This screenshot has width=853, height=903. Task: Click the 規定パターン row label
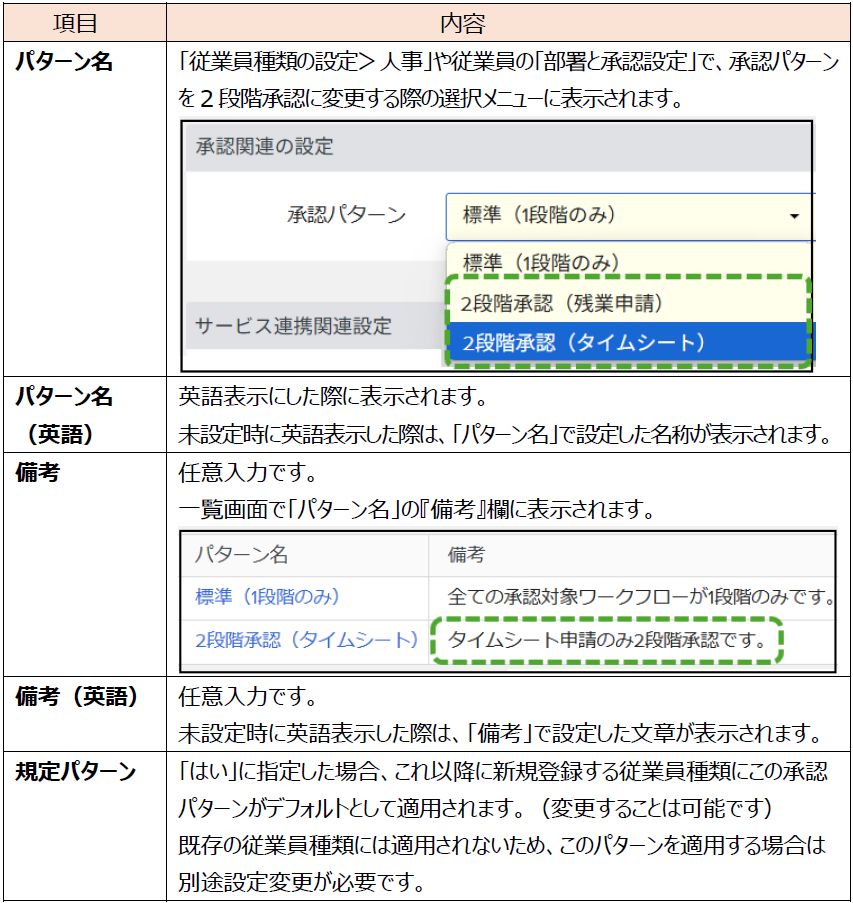75,772
